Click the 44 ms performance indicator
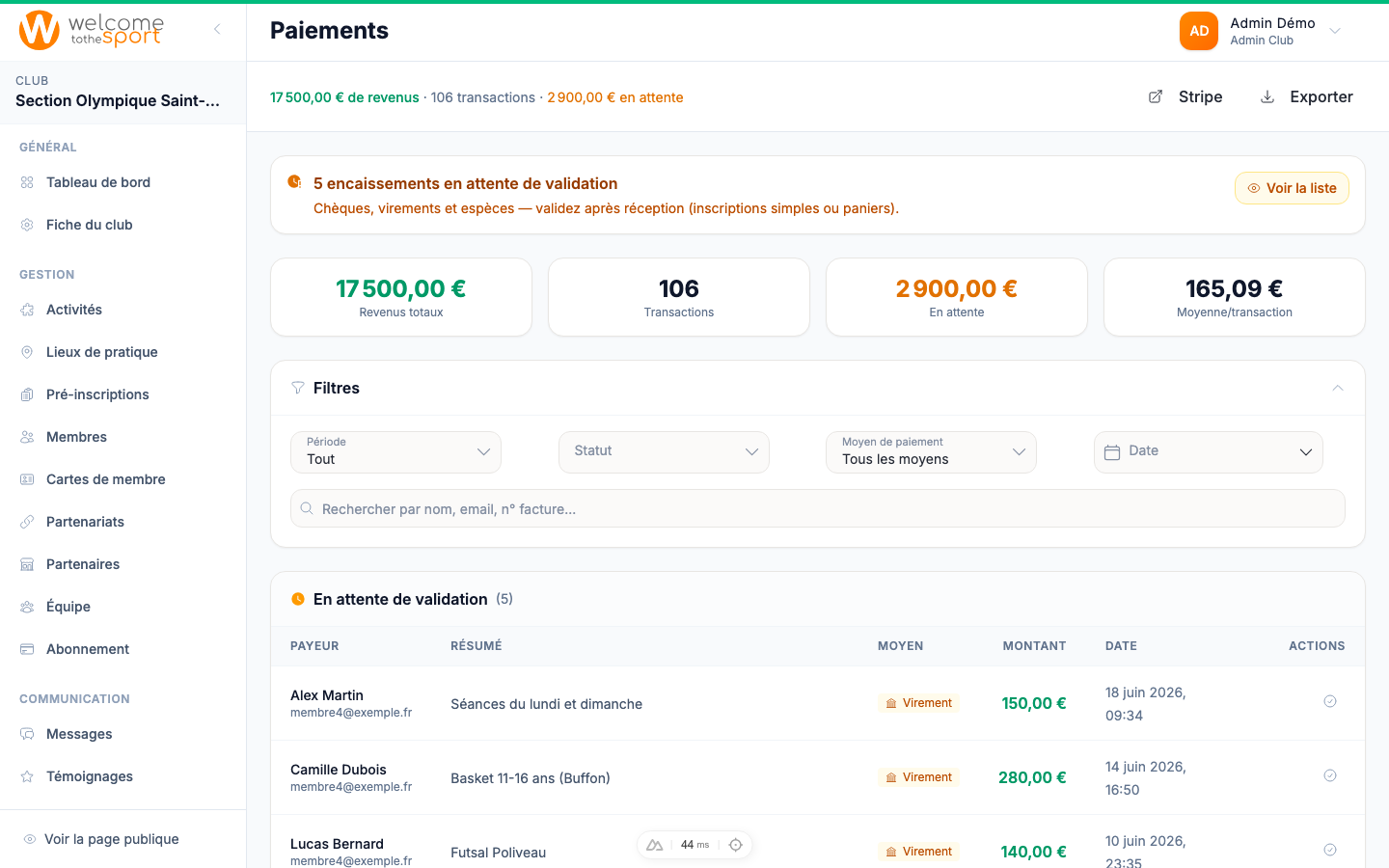 (x=694, y=845)
